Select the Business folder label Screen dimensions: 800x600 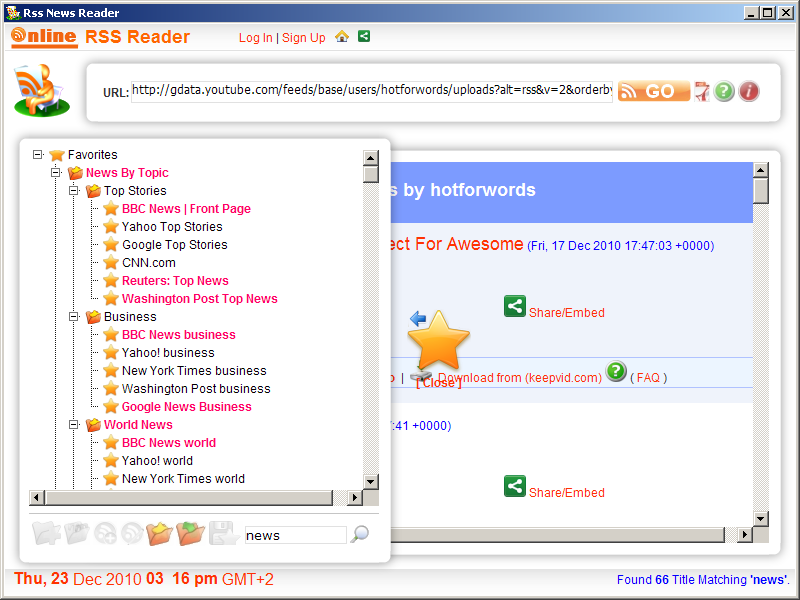pos(130,316)
